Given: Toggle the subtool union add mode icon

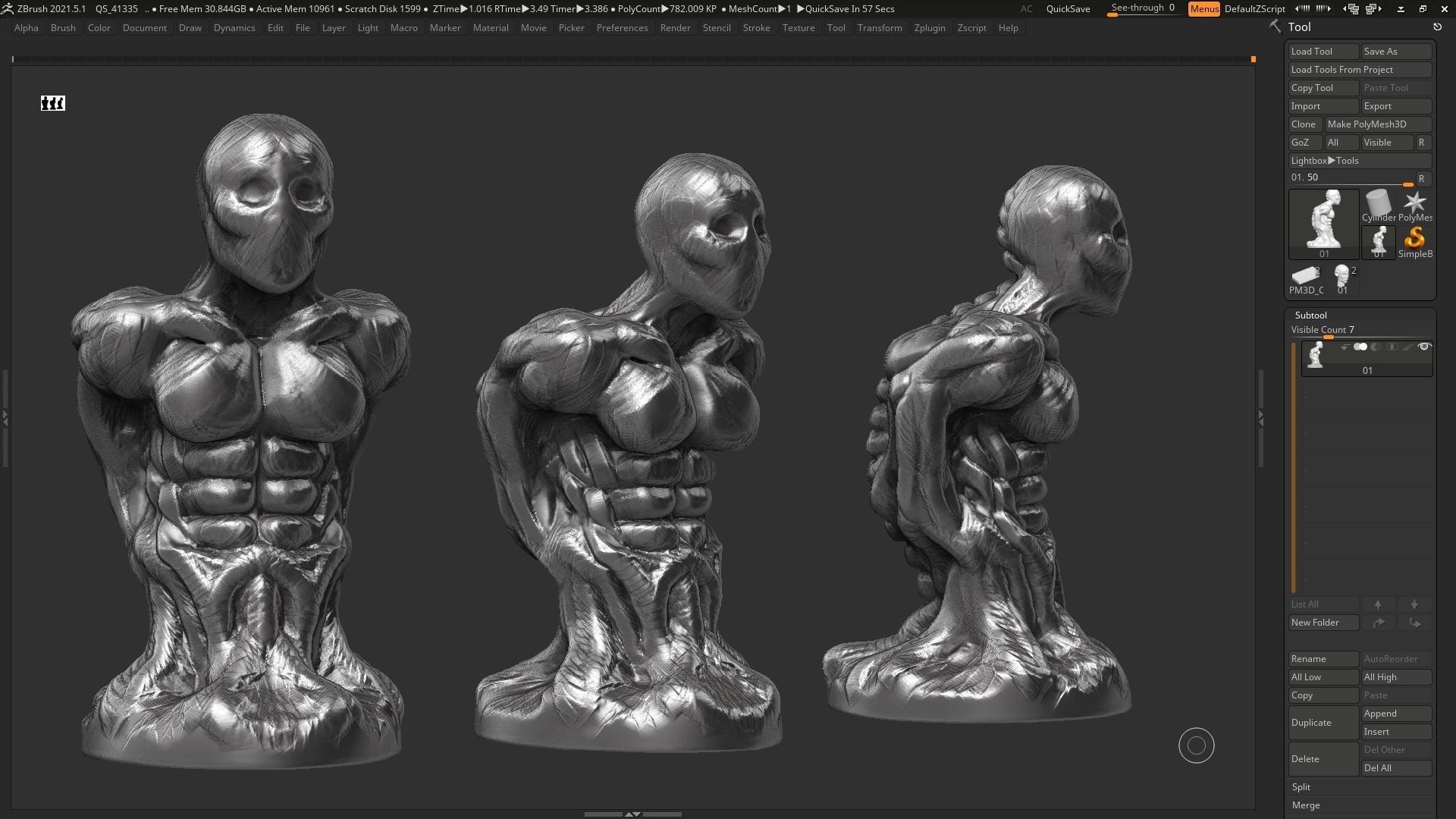Looking at the screenshot, I should [1360, 347].
